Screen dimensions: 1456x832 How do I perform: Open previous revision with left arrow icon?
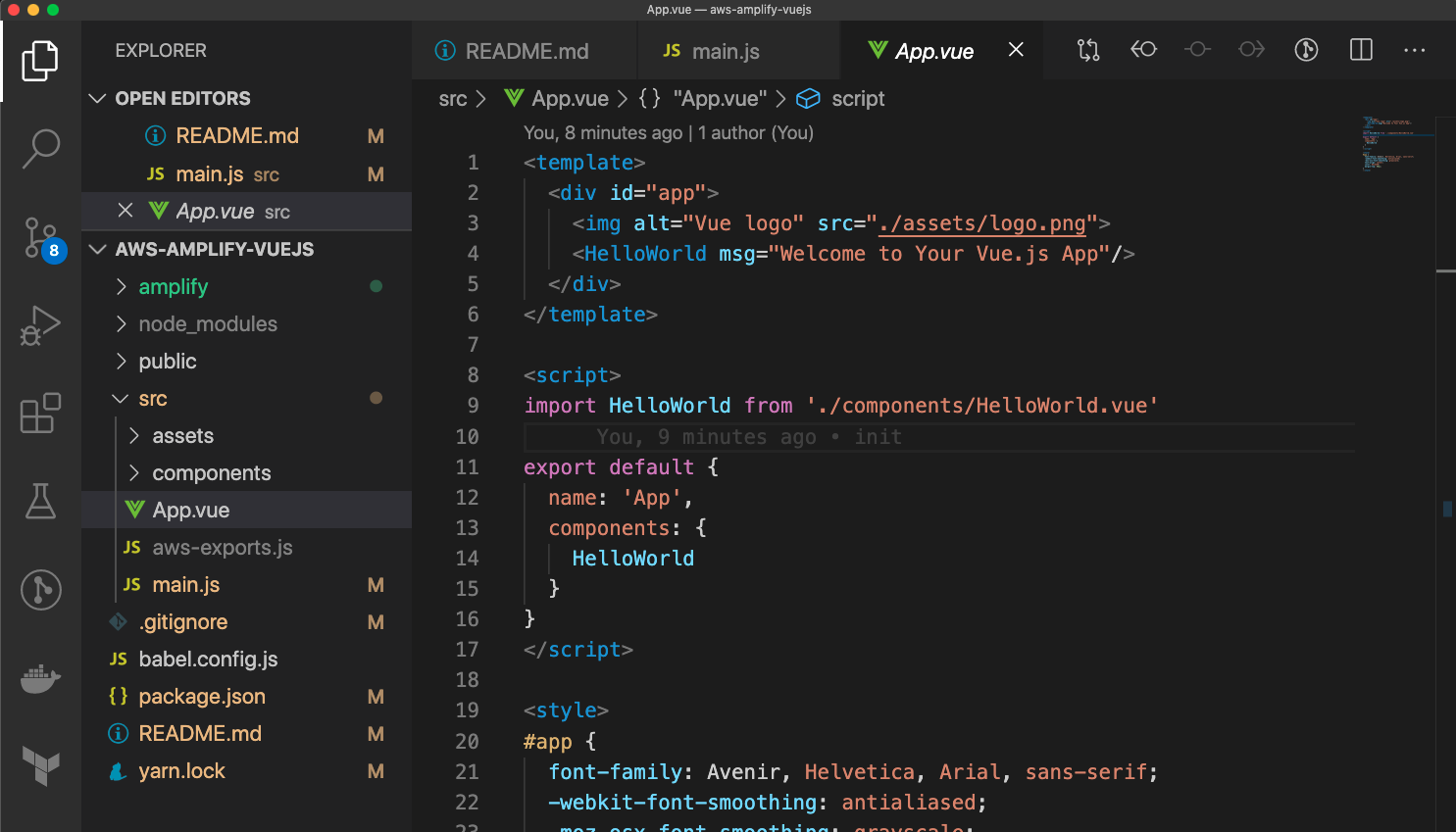(1143, 49)
